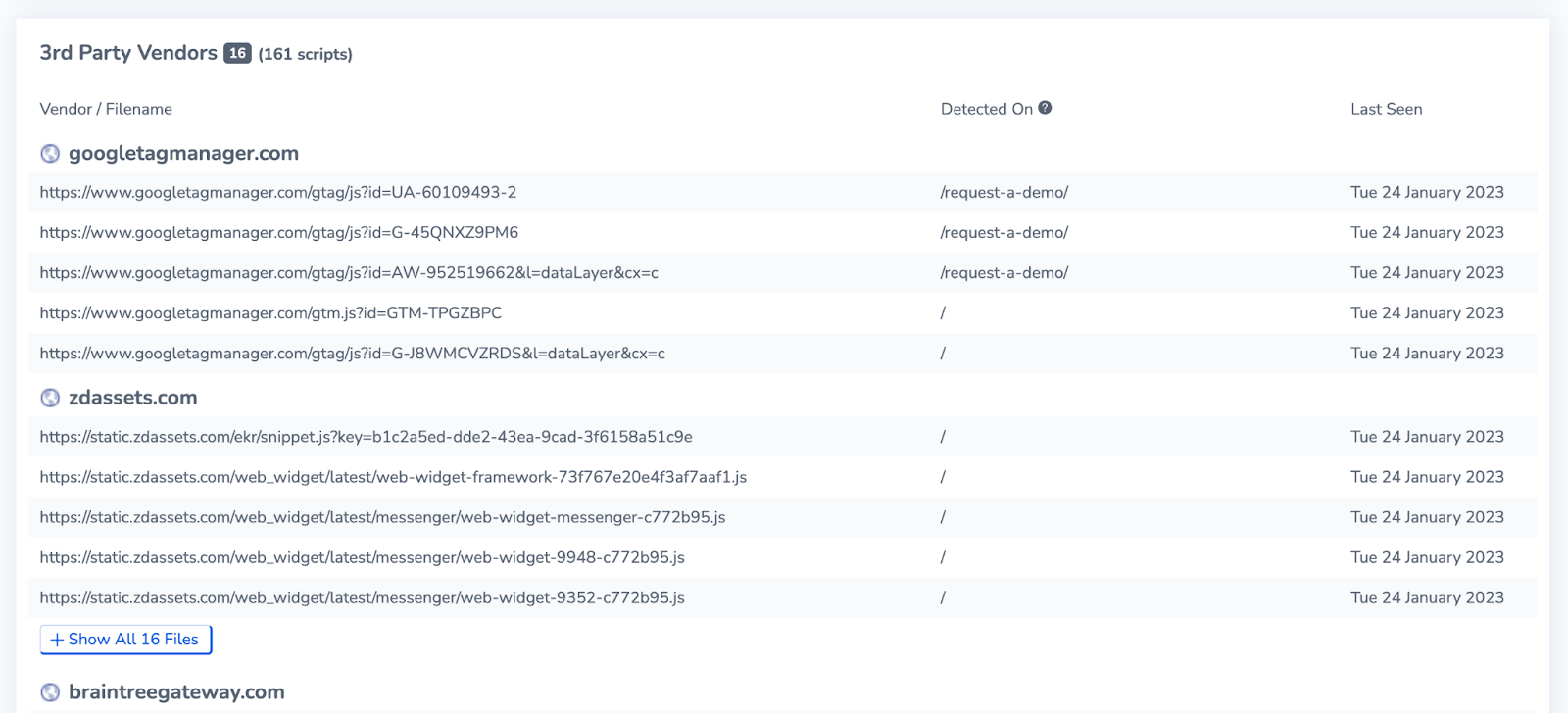Click the Last Seen date in the GTM-TPGZBPC row
This screenshot has height=713, width=1568.
[1427, 313]
